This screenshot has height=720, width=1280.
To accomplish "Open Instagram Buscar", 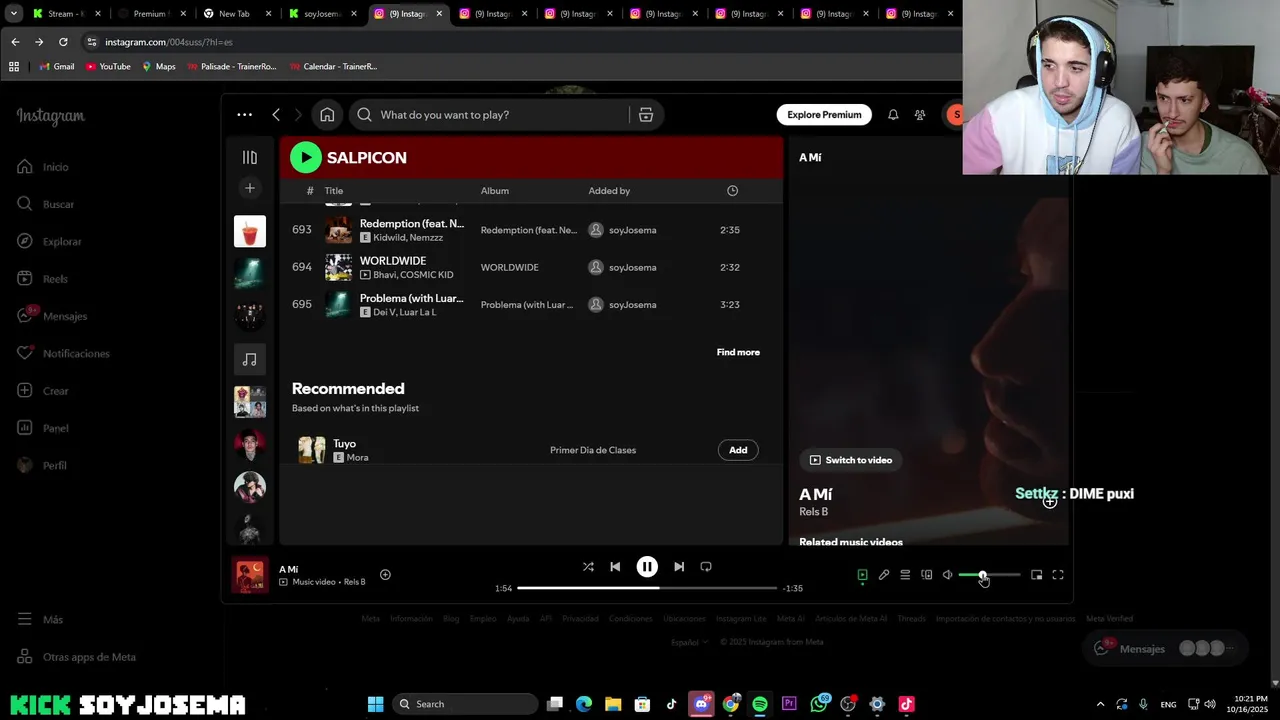I will pyautogui.click(x=46, y=204).
